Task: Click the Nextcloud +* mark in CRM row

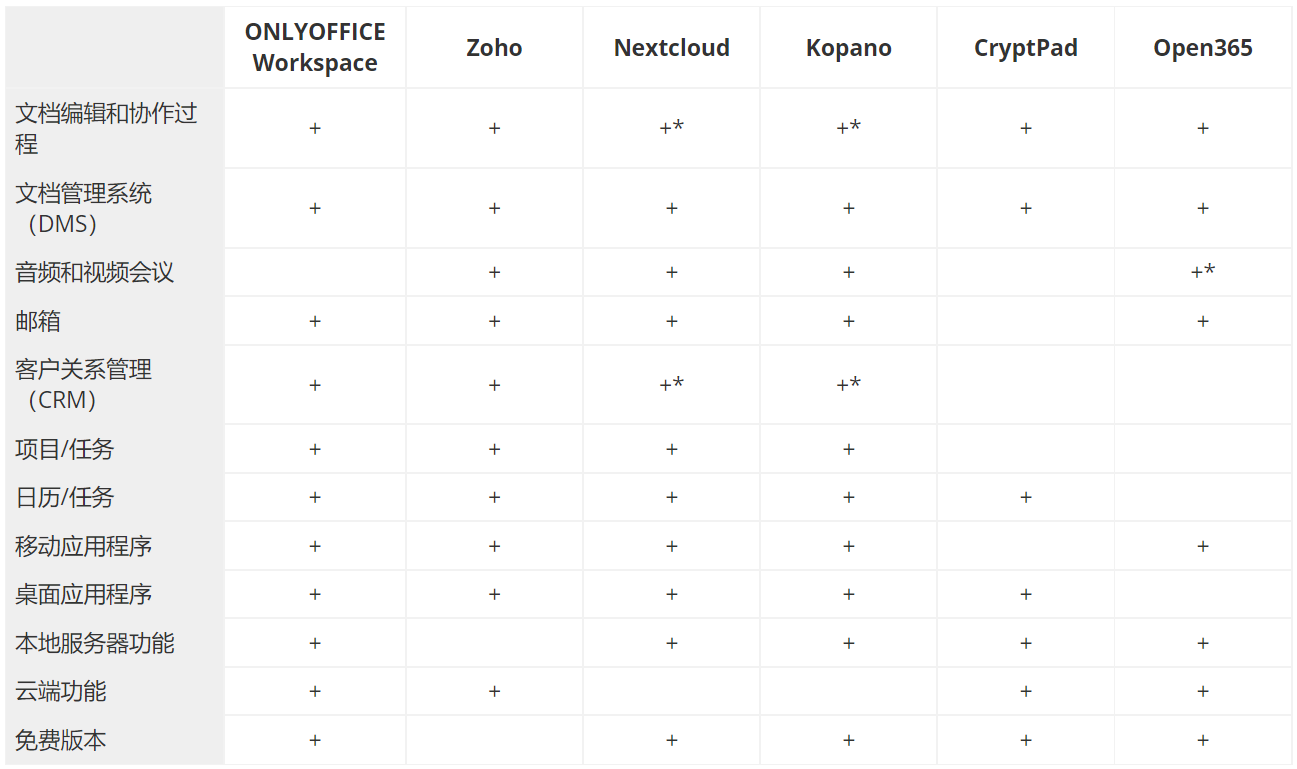Action: [671, 384]
